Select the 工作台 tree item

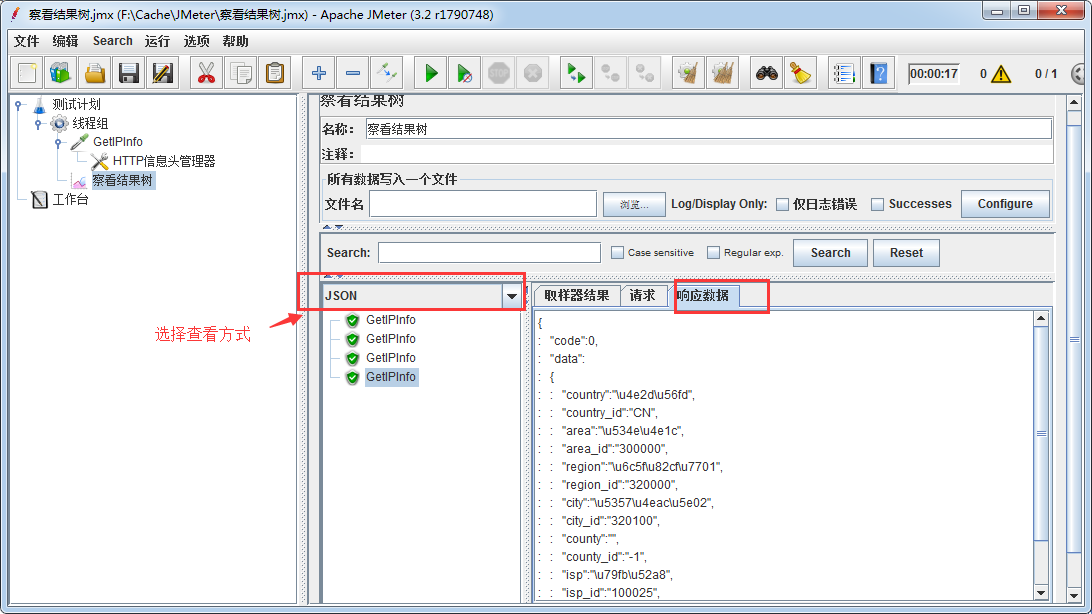(70, 199)
